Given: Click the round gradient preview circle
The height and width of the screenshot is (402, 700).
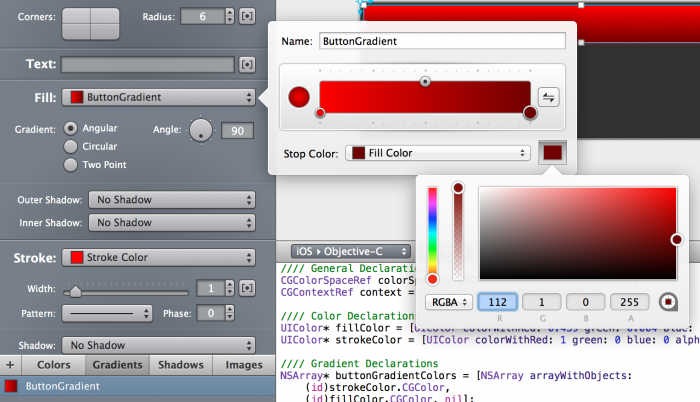Looking at the screenshot, I should [298, 97].
